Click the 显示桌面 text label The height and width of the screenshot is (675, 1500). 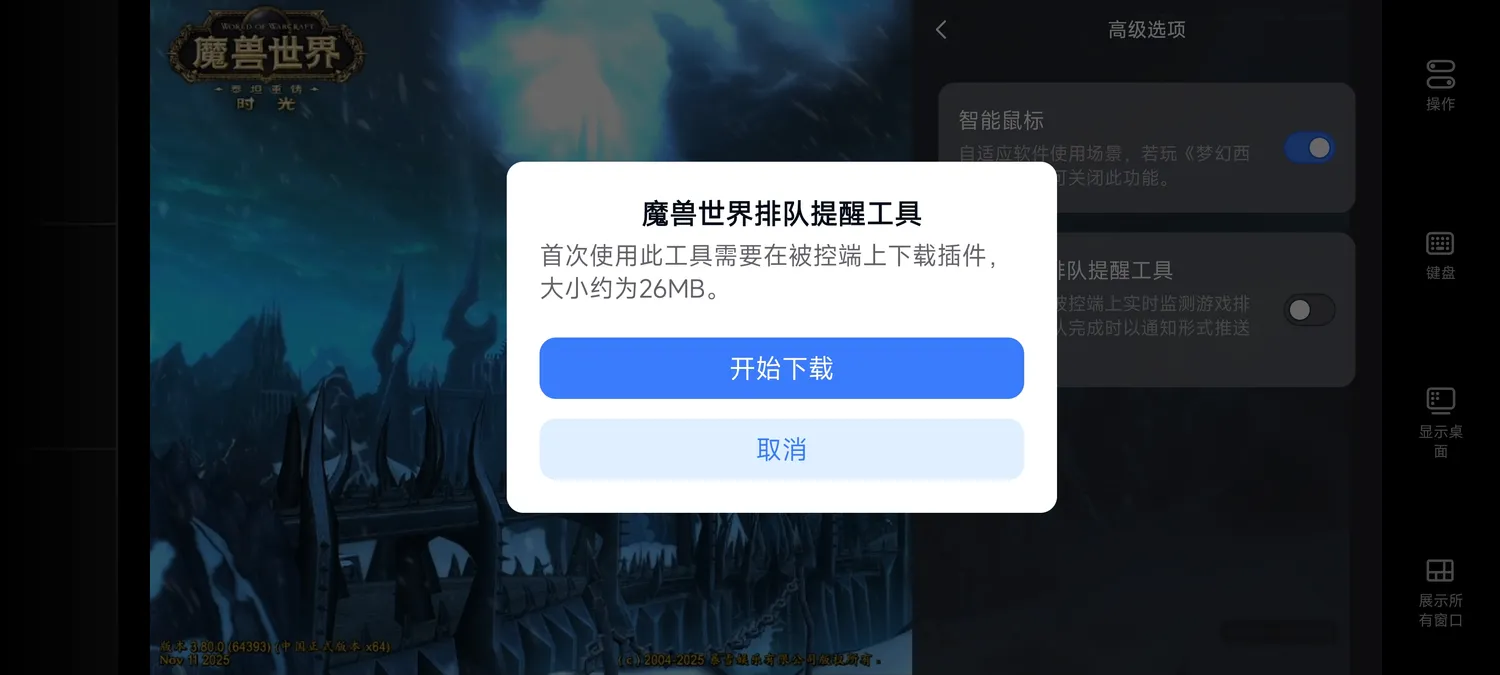(1440, 441)
